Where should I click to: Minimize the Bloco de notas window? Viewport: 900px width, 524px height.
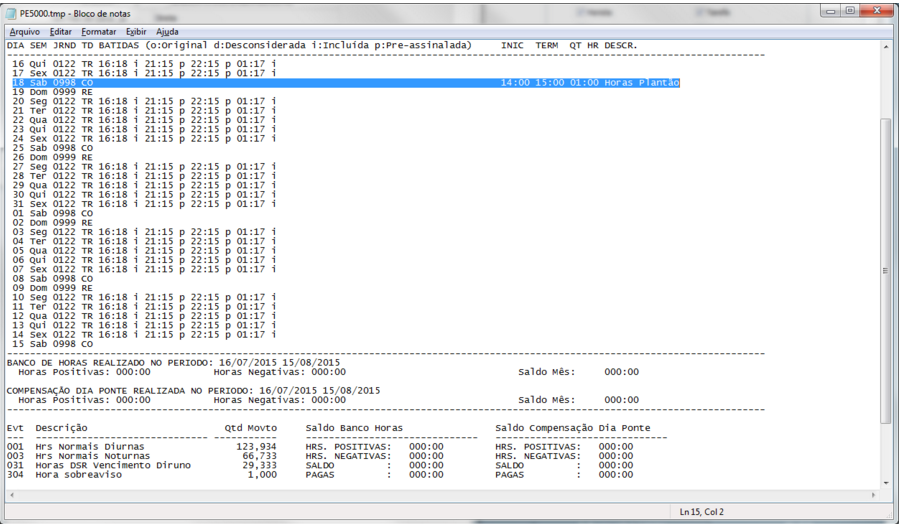tap(831, 11)
